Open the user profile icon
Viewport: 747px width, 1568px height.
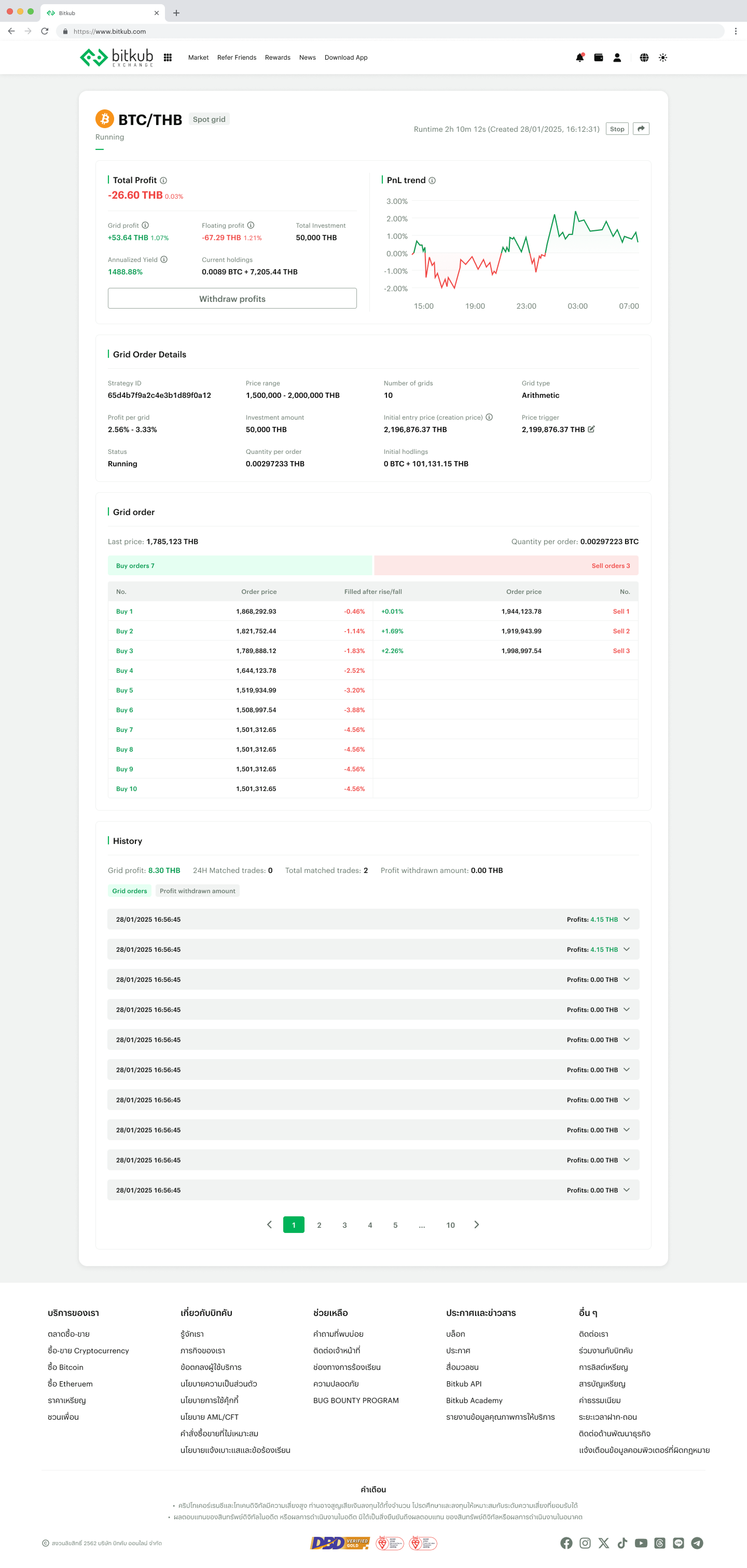click(617, 57)
